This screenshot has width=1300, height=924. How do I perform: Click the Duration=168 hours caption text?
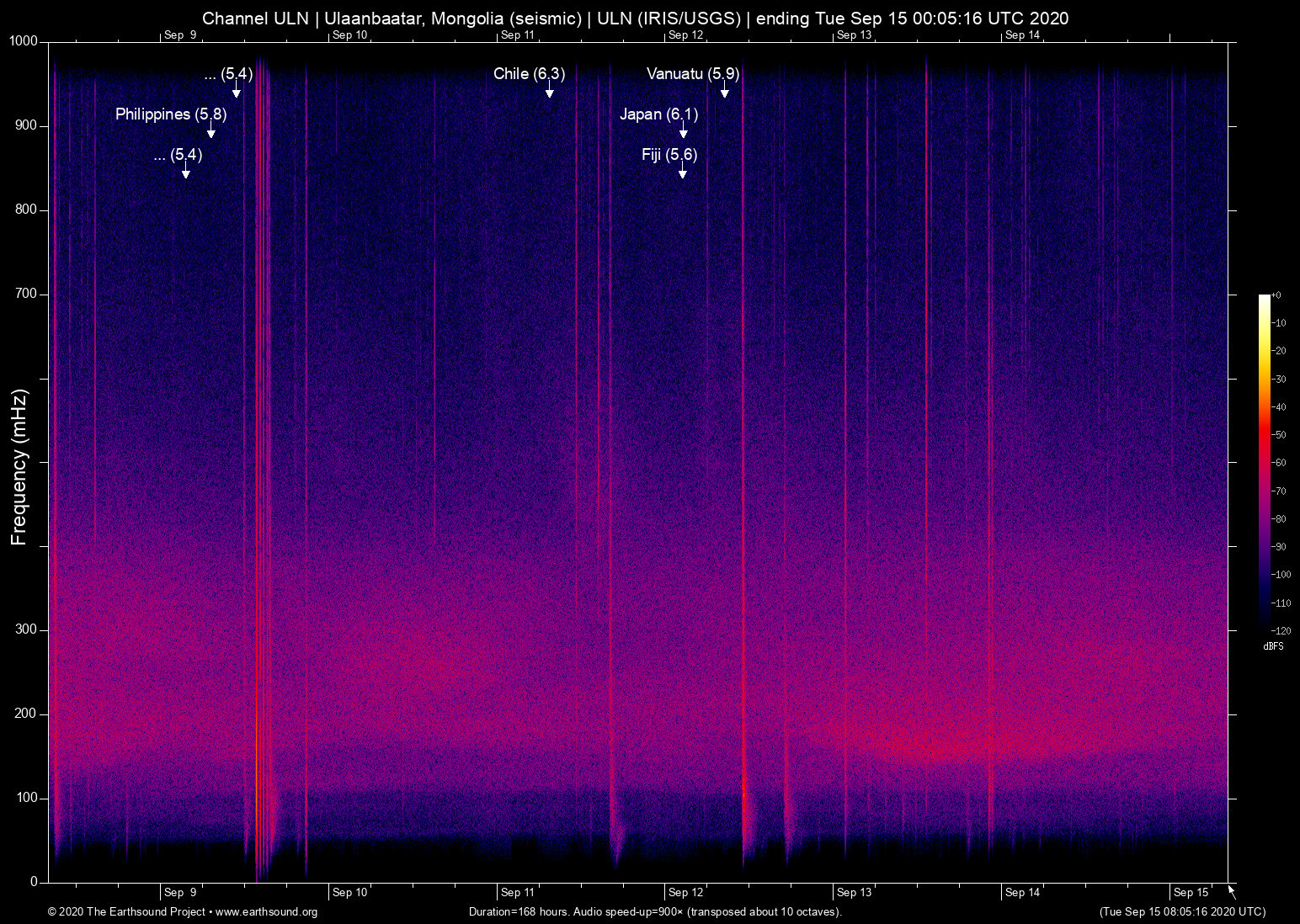[654, 912]
